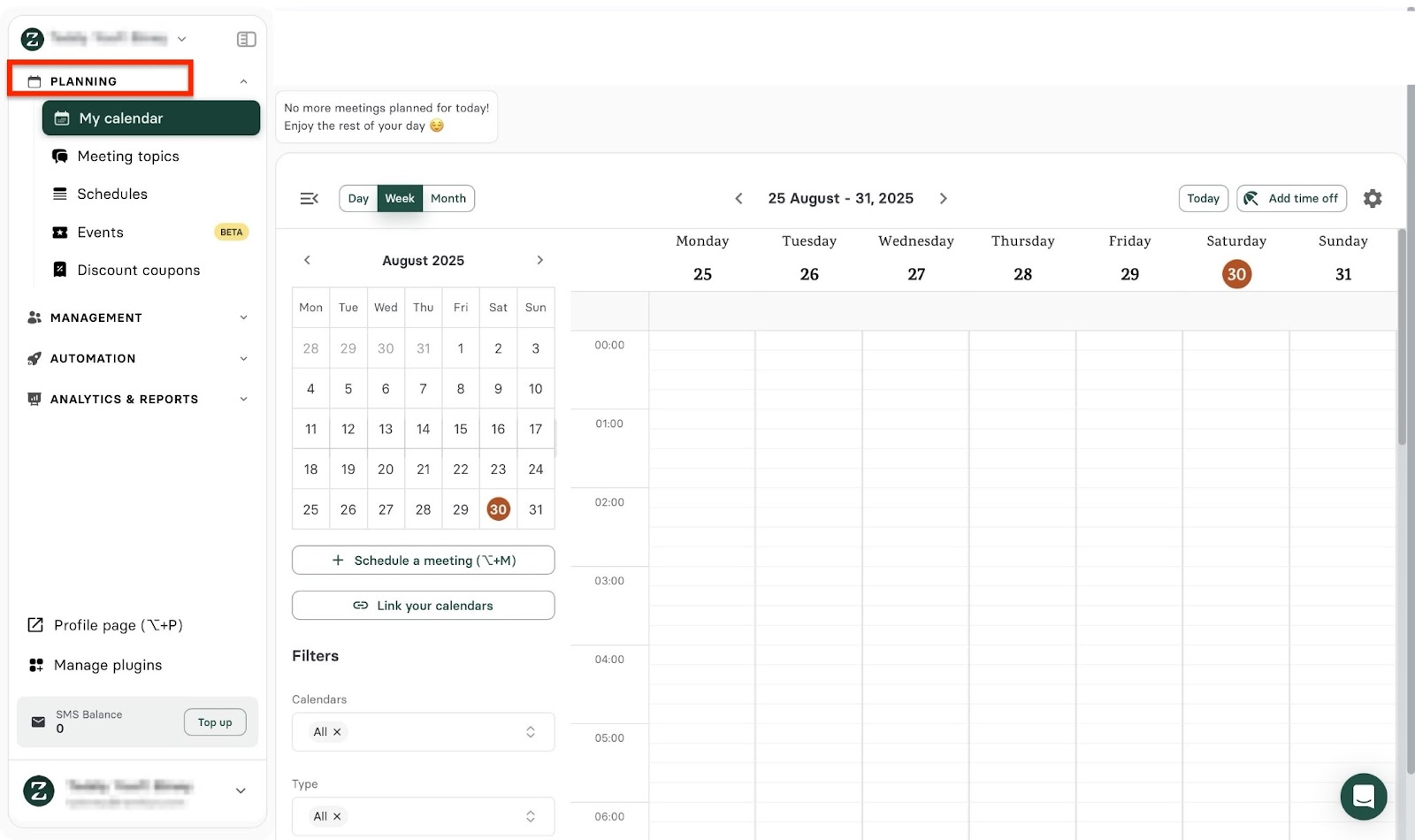
Task: Click the Filters heading
Action: pos(316,656)
